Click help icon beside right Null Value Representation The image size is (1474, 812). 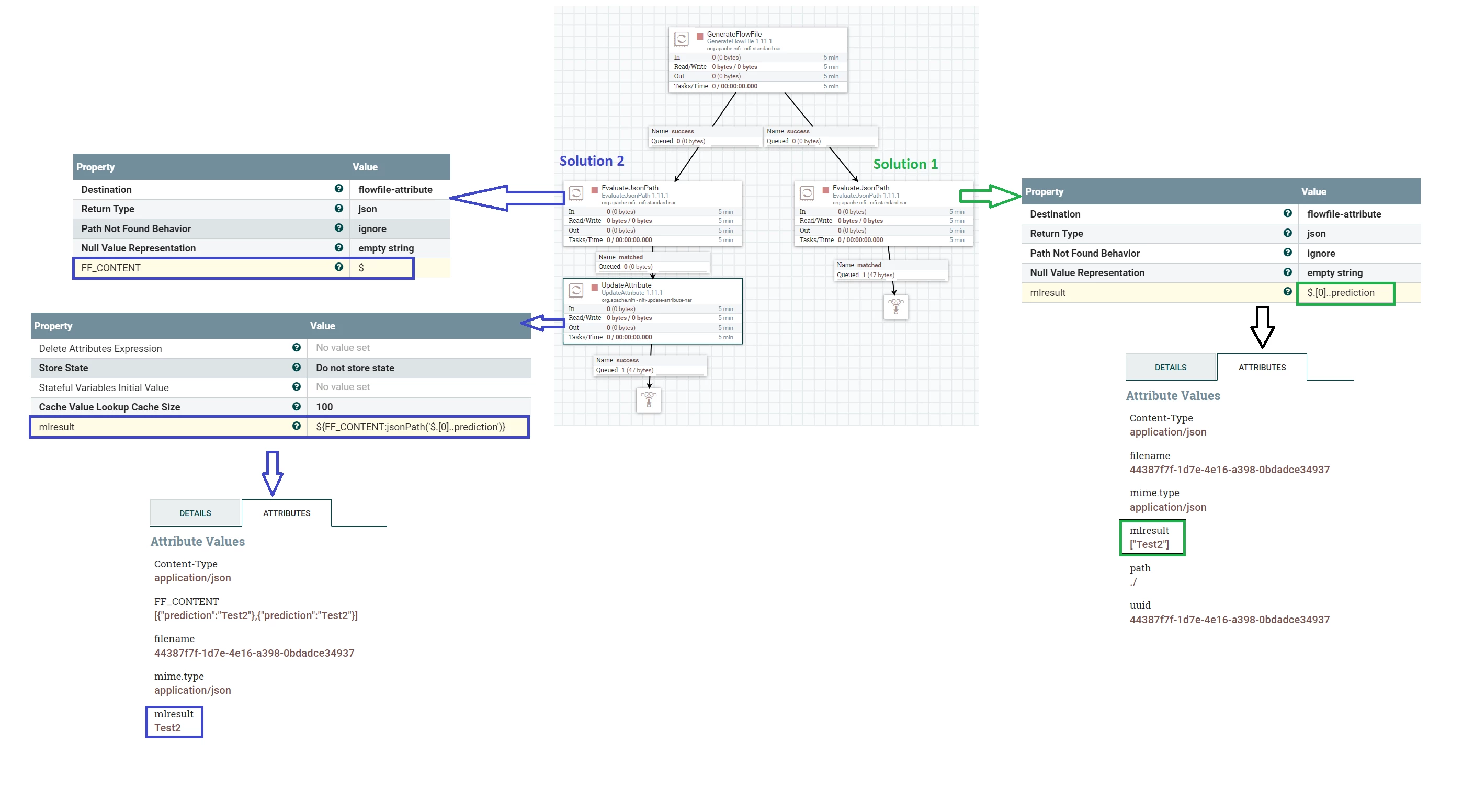1287,272
